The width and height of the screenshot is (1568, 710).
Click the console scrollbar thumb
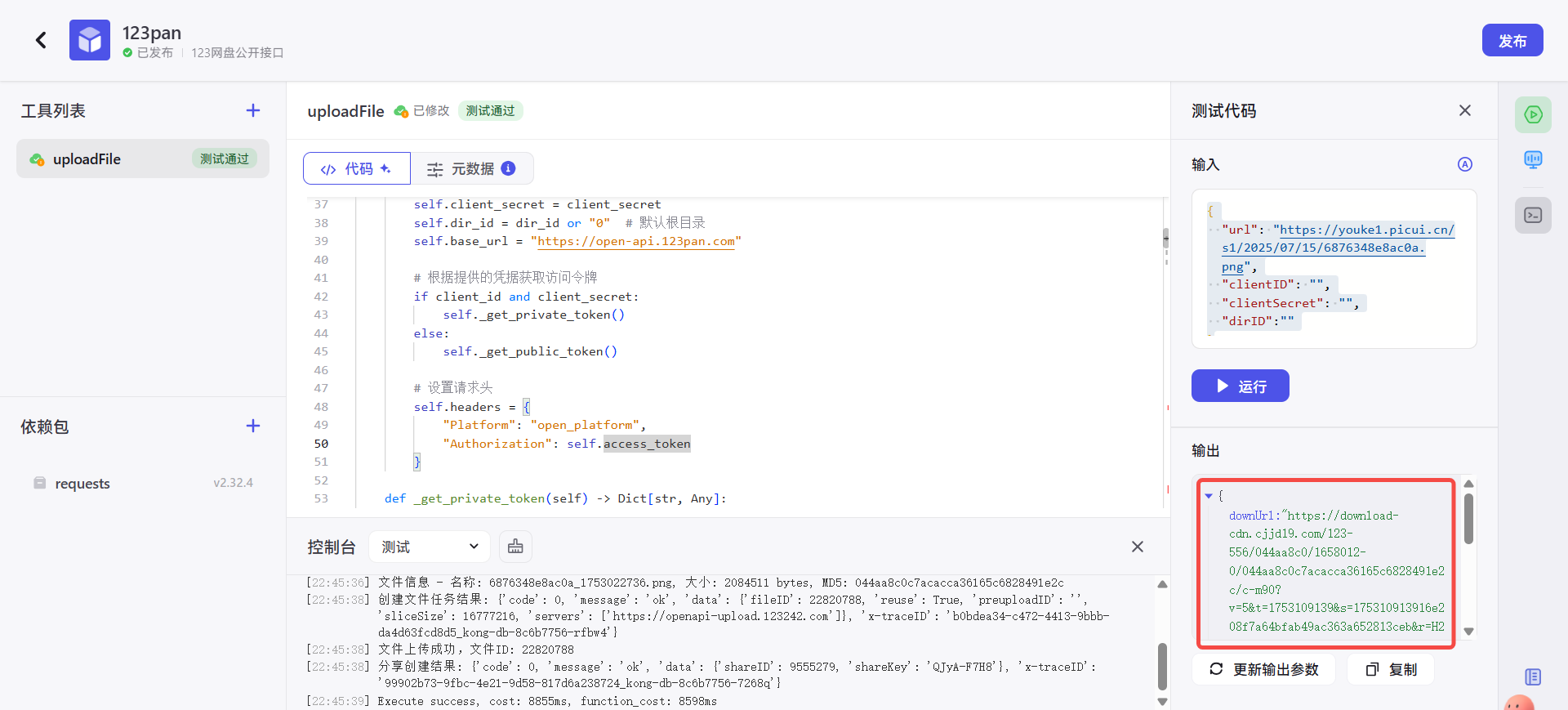1162,667
